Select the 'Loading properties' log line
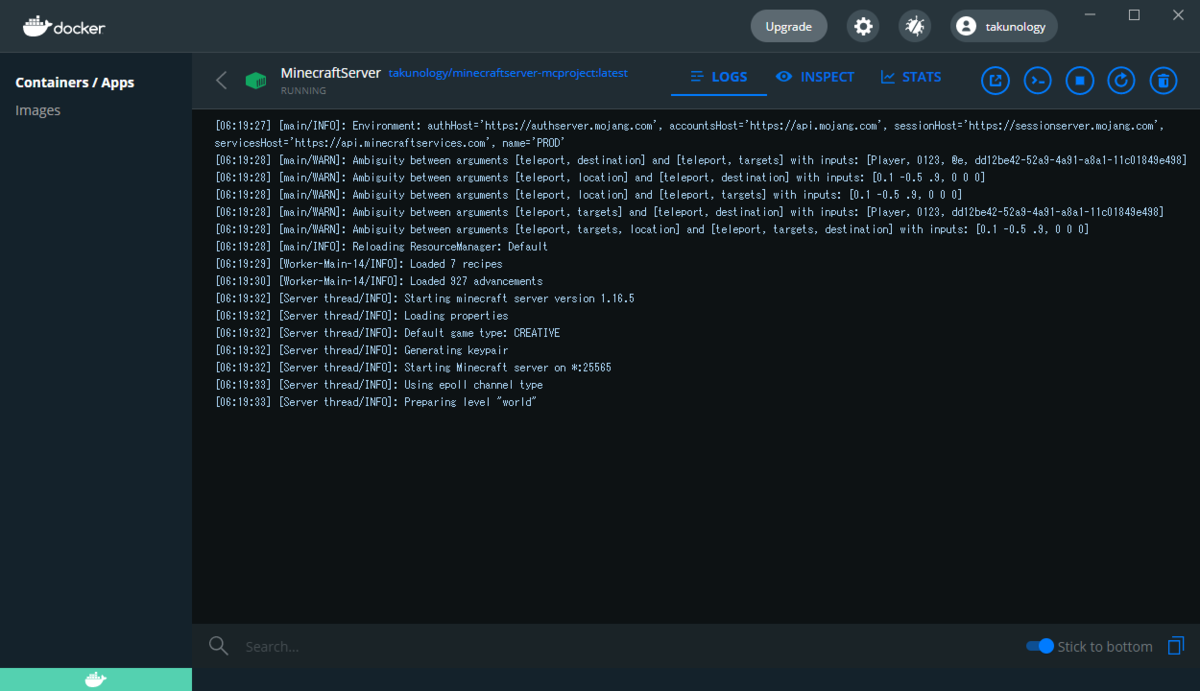 (362, 316)
